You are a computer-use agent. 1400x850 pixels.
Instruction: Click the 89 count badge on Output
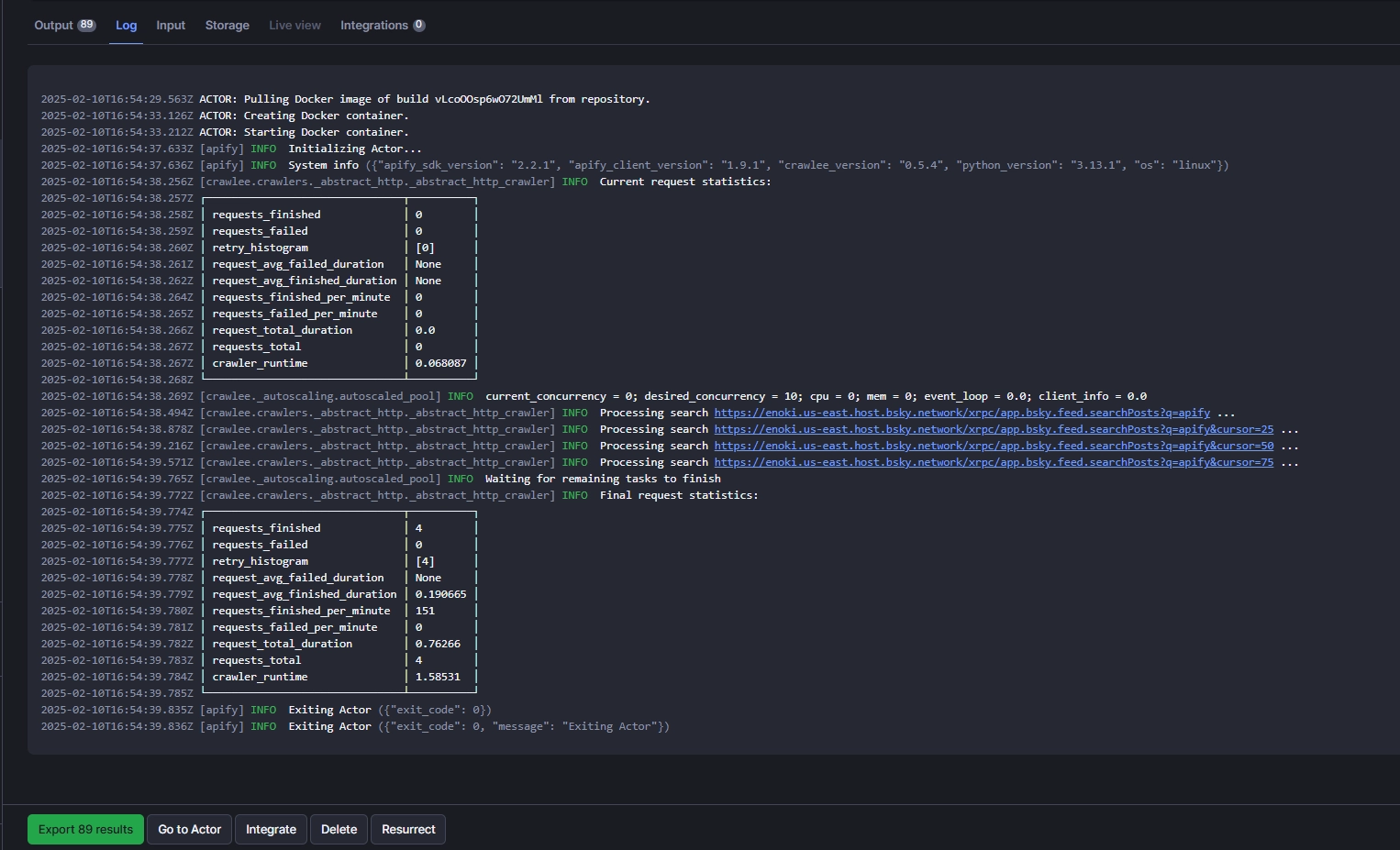click(x=87, y=26)
